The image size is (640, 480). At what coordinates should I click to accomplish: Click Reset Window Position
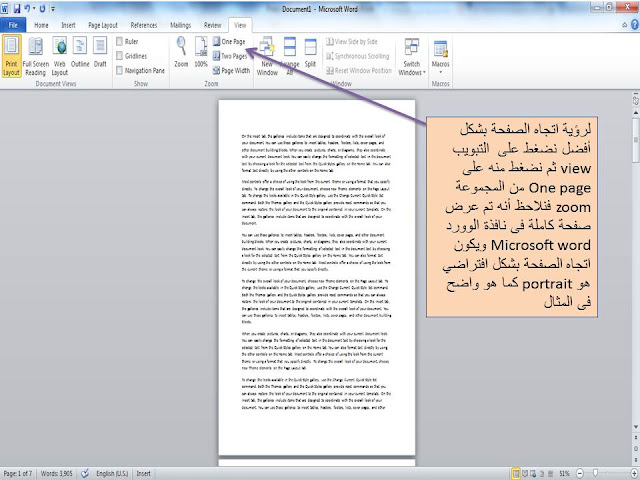click(x=359, y=70)
